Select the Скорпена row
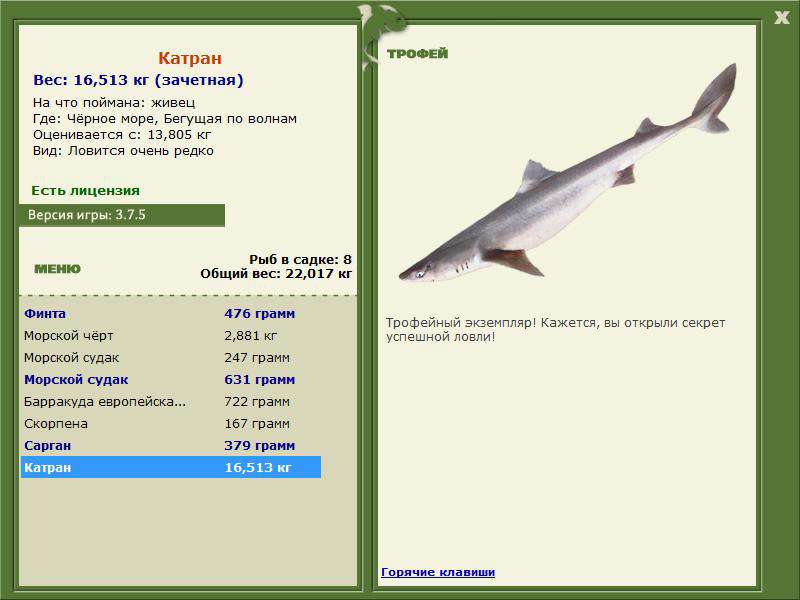The height and width of the screenshot is (600, 800). 171,423
